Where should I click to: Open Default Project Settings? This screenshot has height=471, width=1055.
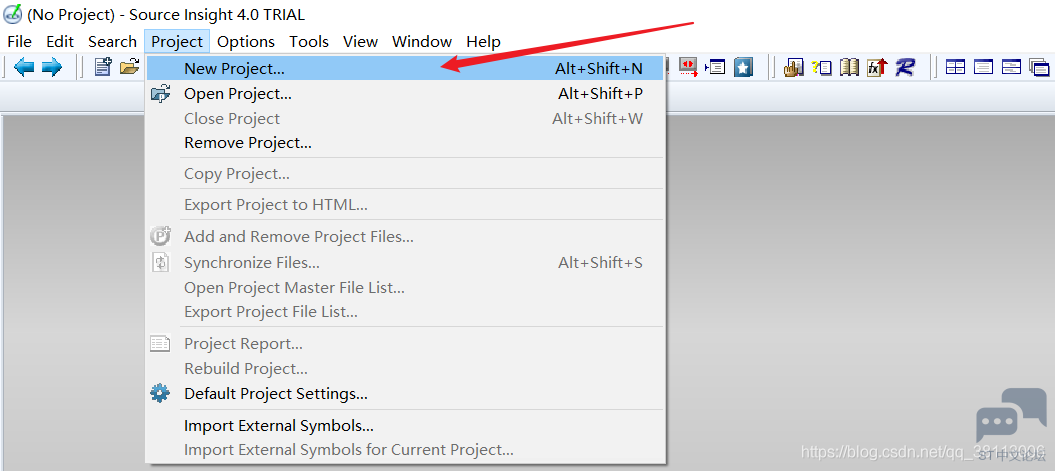(x=275, y=394)
